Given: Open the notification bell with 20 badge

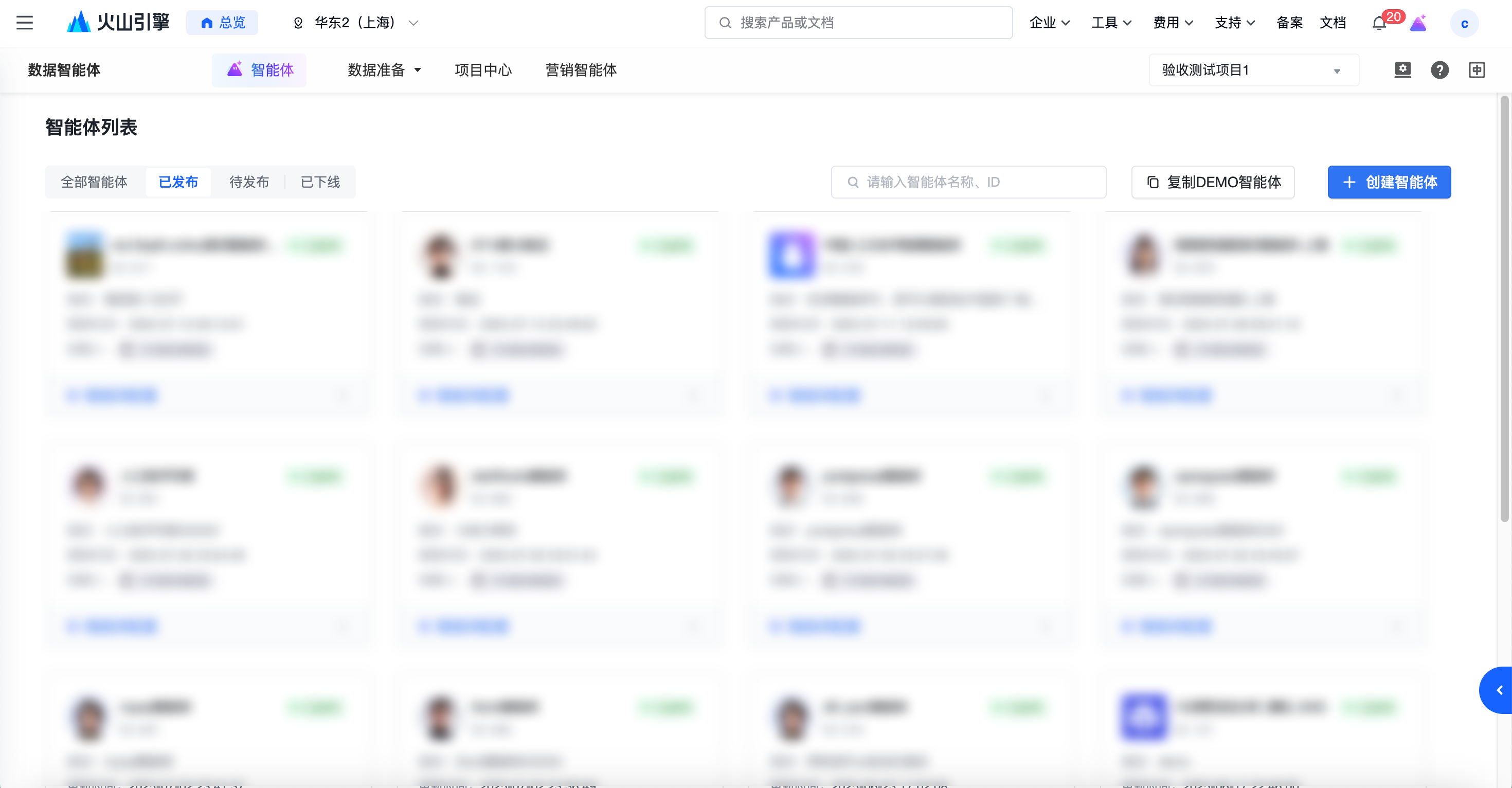Looking at the screenshot, I should [x=1379, y=23].
